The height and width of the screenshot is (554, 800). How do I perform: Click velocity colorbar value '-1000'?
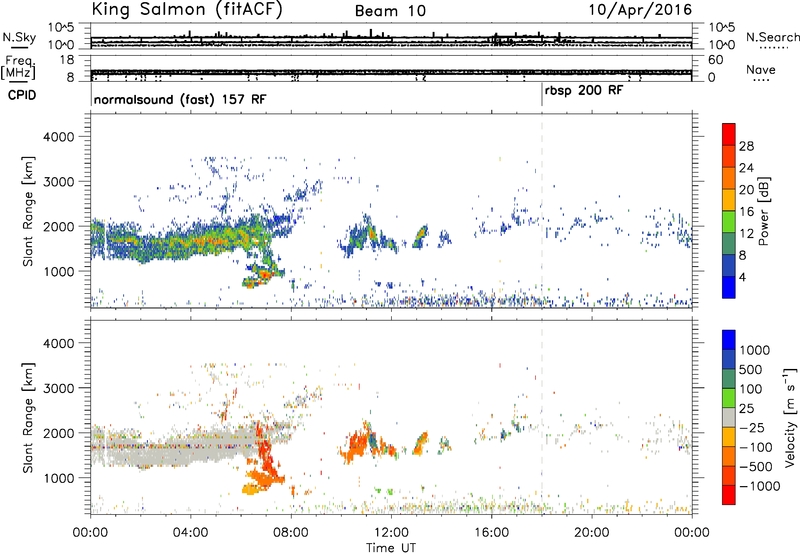click(x=760, y=486)
